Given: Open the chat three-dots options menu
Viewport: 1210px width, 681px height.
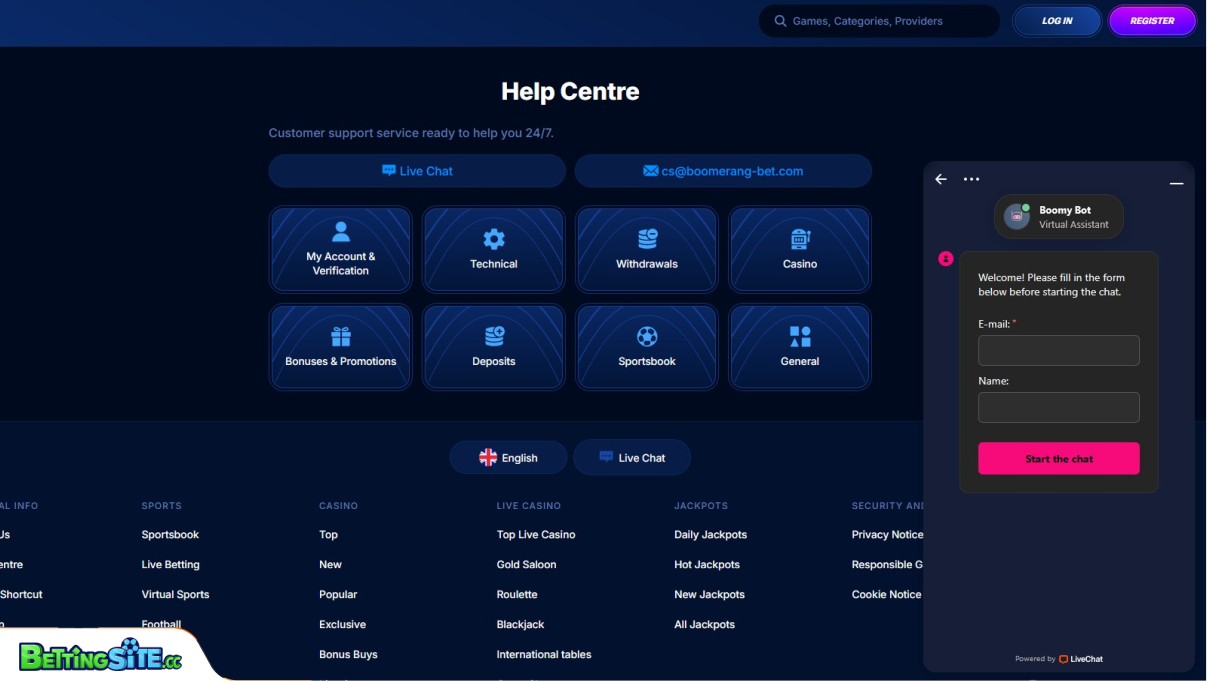Looking at the screenshot, I should 971,179.
